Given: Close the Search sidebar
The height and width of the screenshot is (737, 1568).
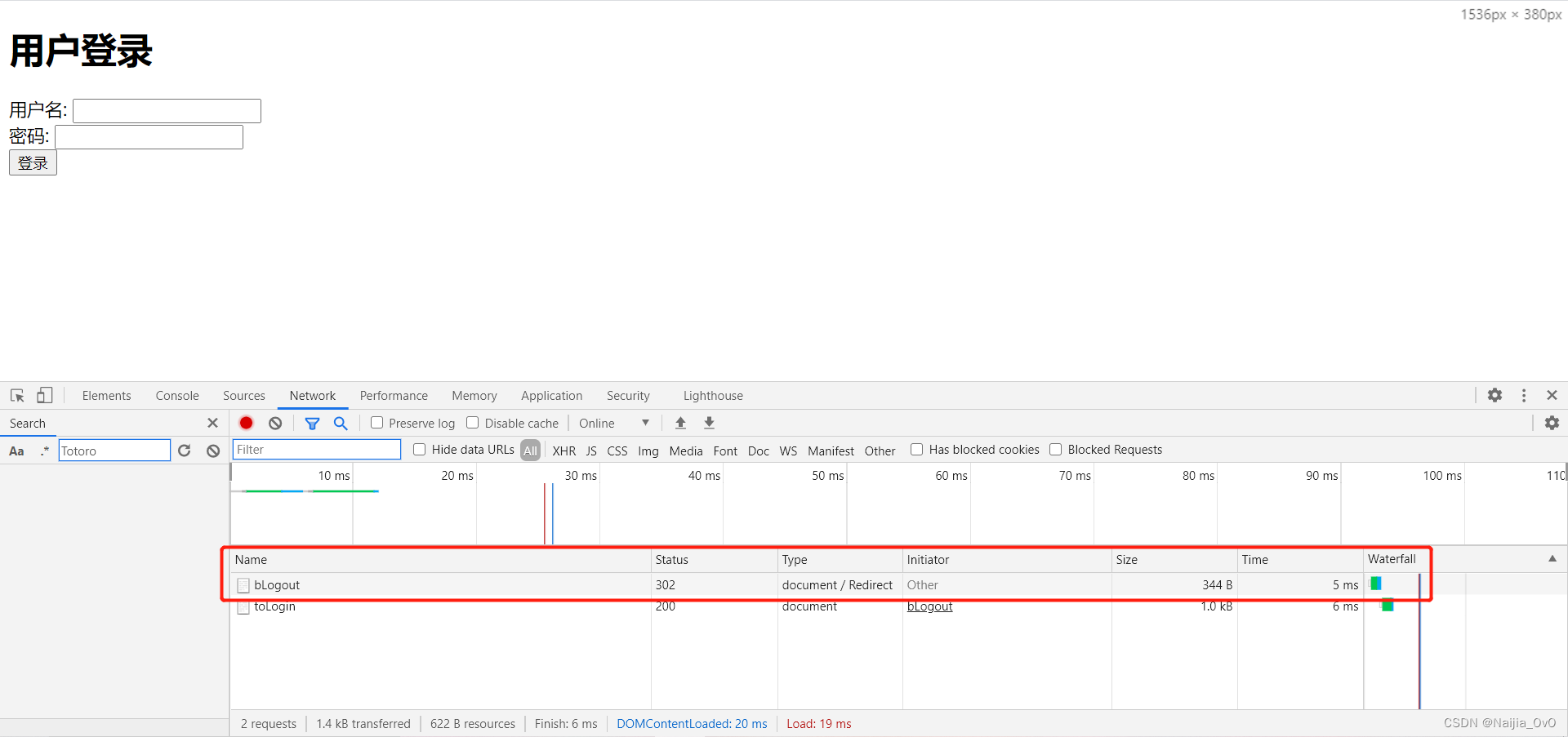Looking at the screenshot, I should point(212,423).
